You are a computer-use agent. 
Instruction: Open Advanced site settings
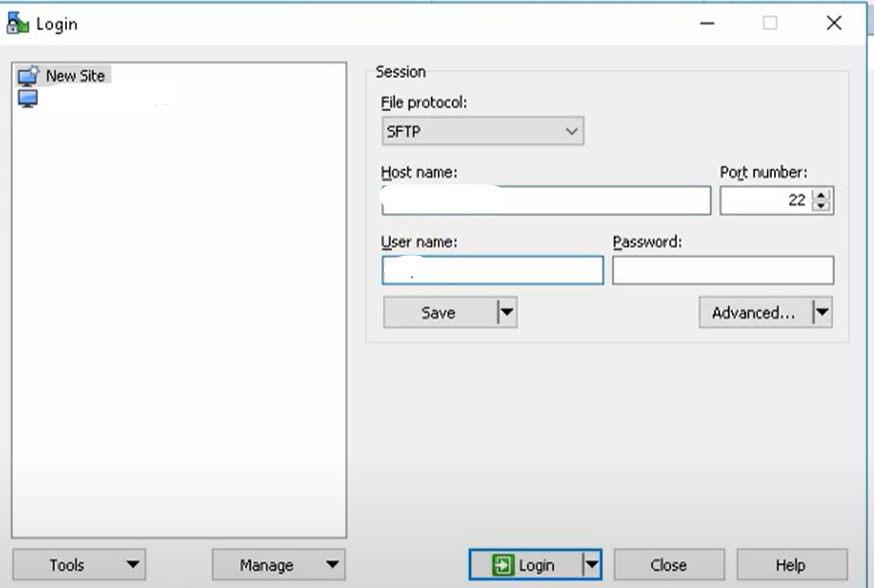click(x=752, y=312)
